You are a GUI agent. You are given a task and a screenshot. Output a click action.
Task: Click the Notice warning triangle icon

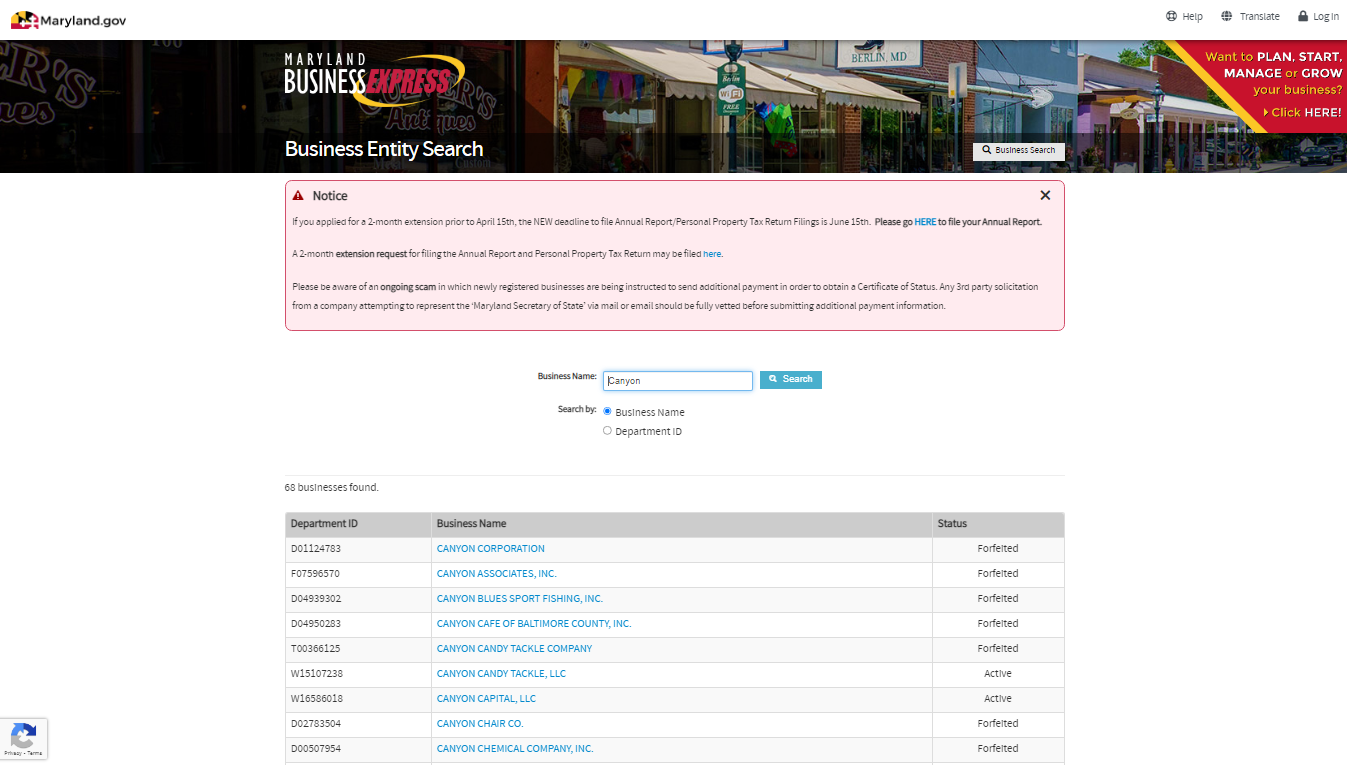pos(298,196)
